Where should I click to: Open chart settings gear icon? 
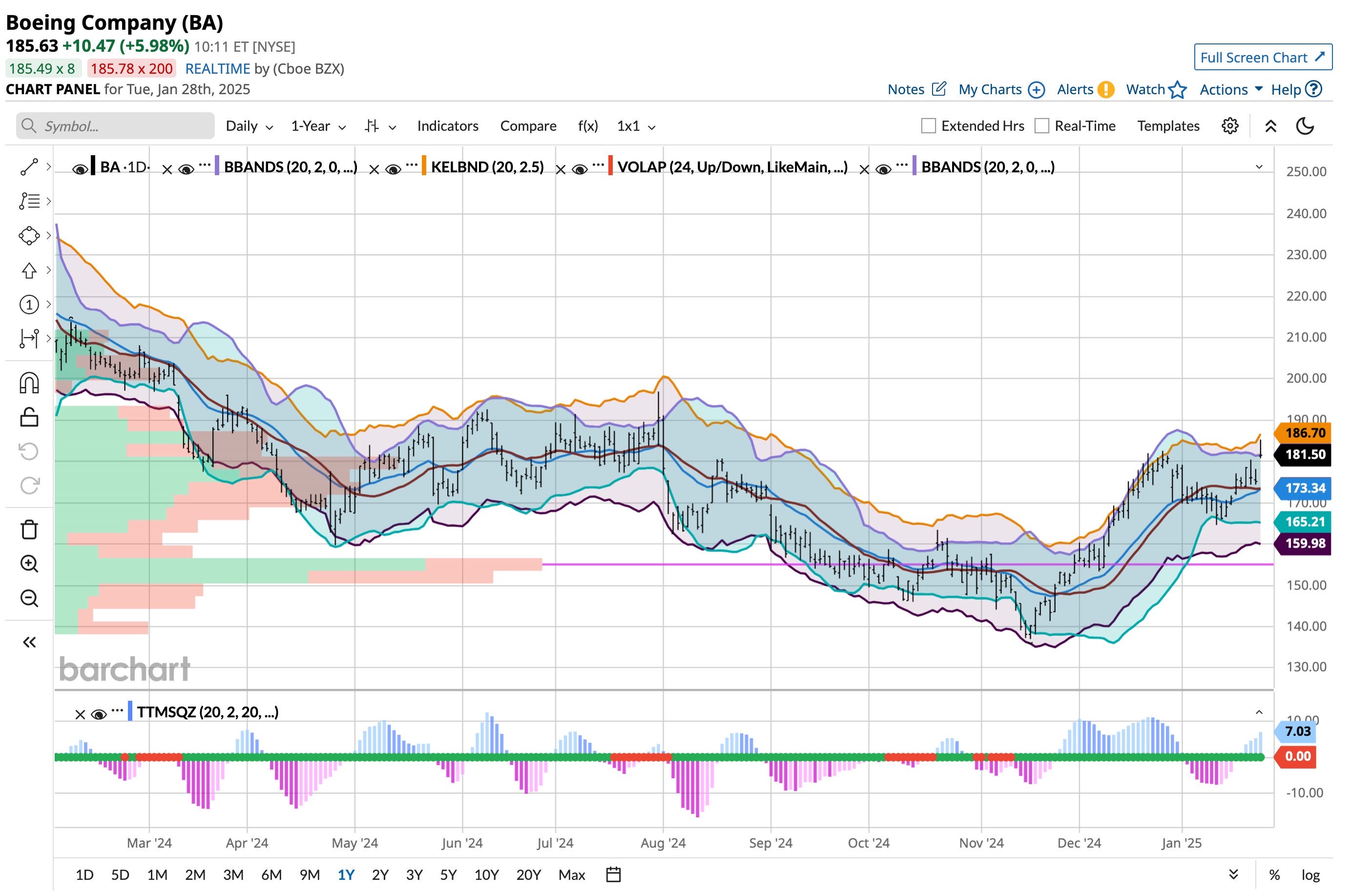1229,126
